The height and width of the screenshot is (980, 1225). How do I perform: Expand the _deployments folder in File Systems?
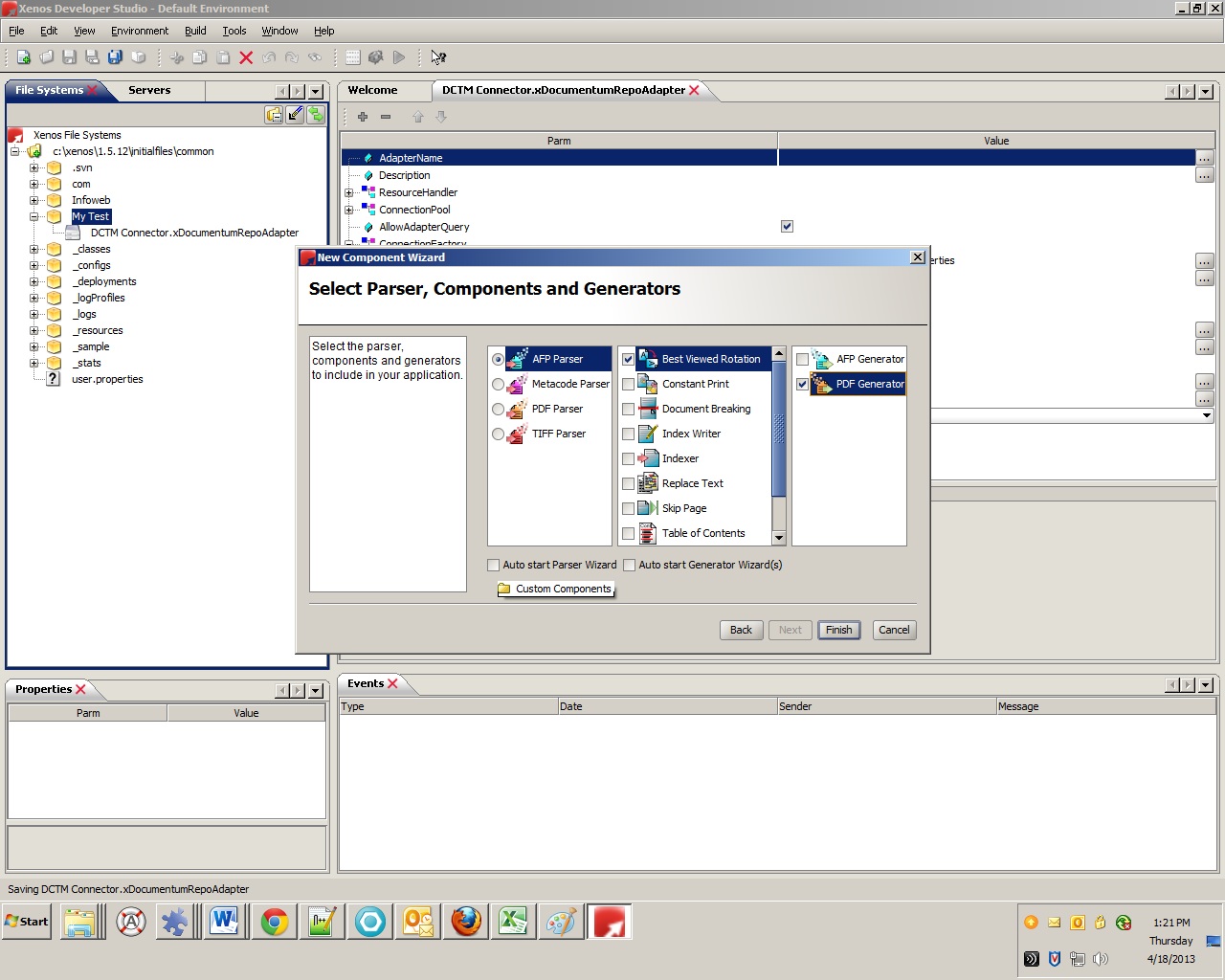33,281
